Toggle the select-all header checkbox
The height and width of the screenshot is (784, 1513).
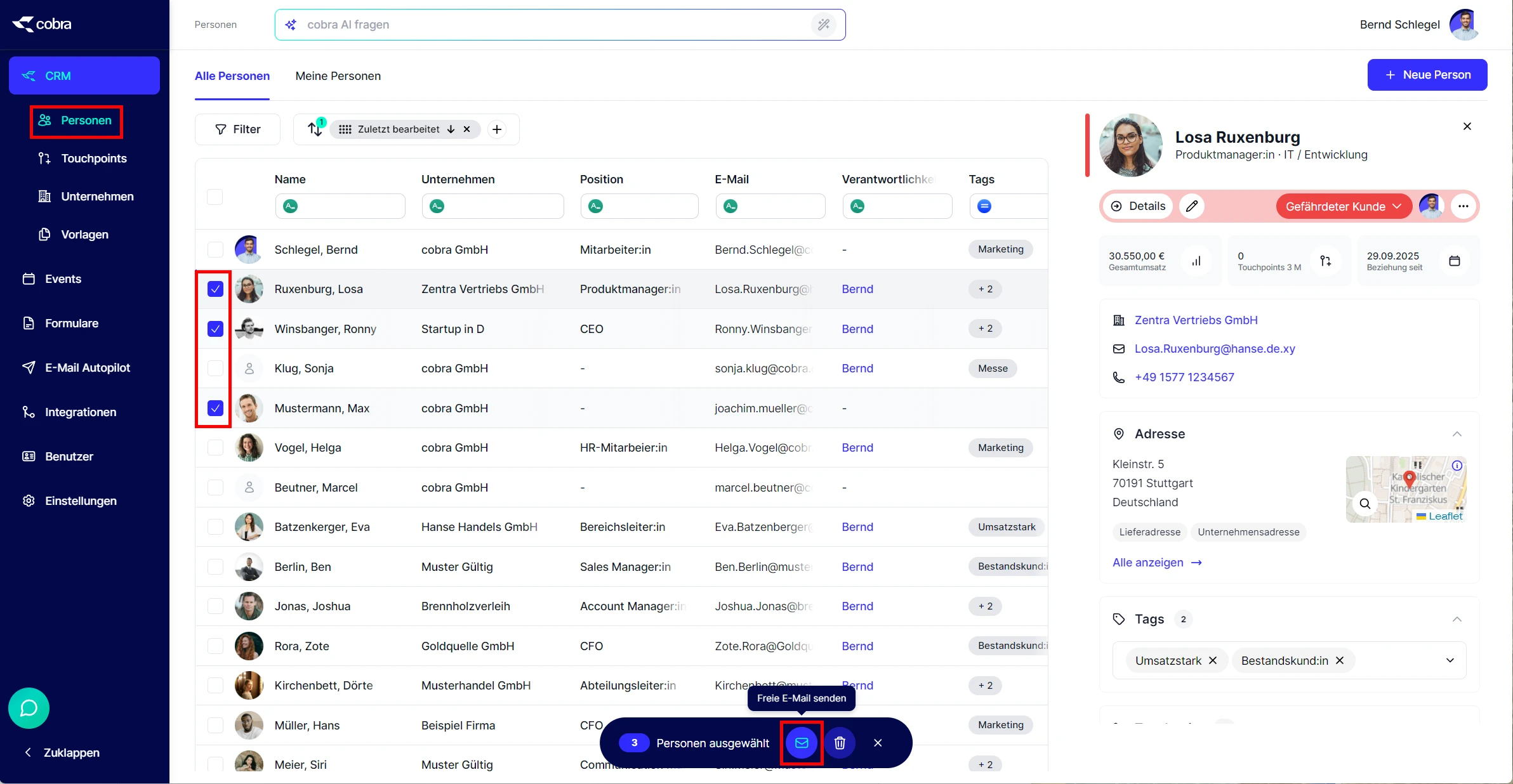pos(215,197)
